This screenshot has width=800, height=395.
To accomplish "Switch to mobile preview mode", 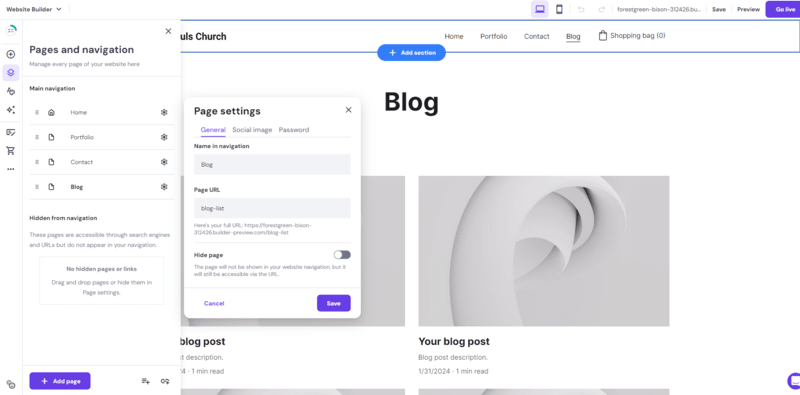I will click(559, 9).
